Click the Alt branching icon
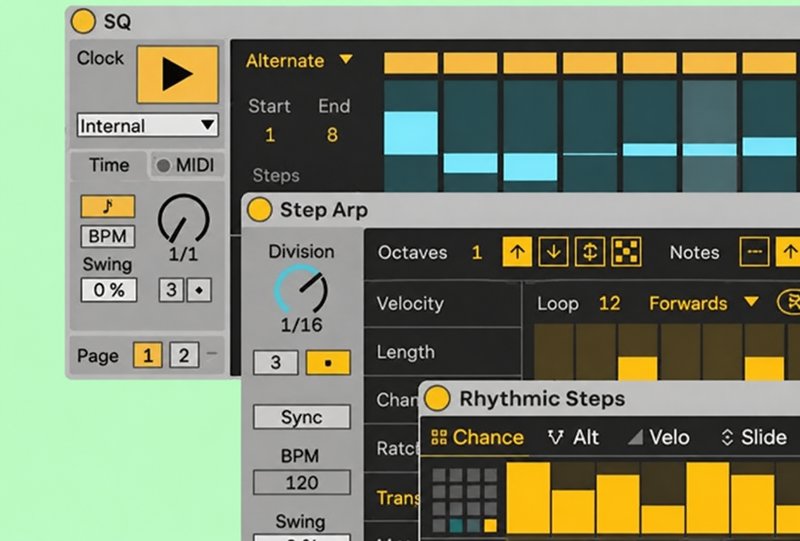 click(555, 437)
